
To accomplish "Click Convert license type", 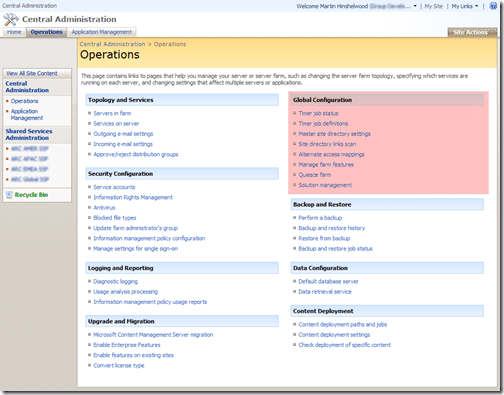I will tap(119, 366).
